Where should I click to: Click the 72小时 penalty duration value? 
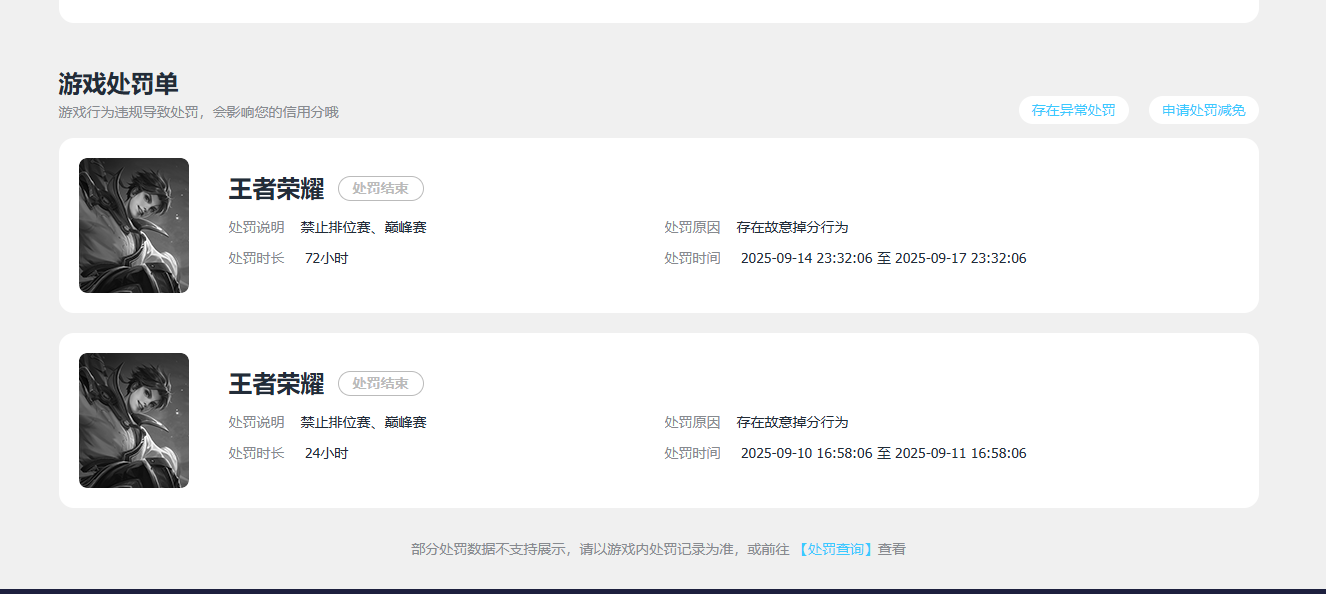(x=327, y=258)
